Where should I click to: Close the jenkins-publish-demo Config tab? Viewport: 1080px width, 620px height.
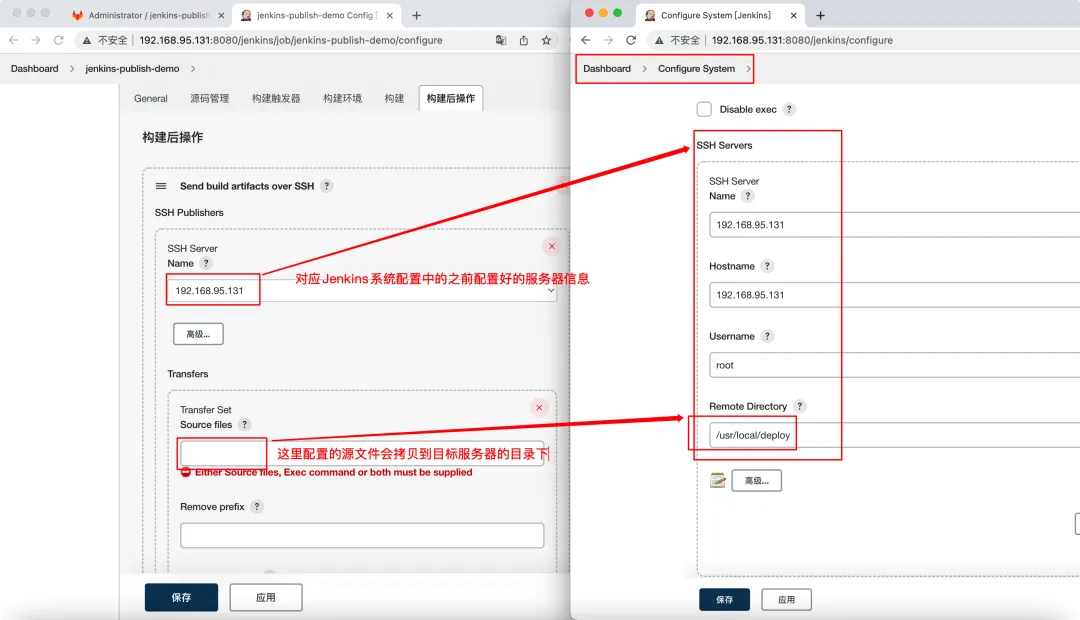[390, 15]
